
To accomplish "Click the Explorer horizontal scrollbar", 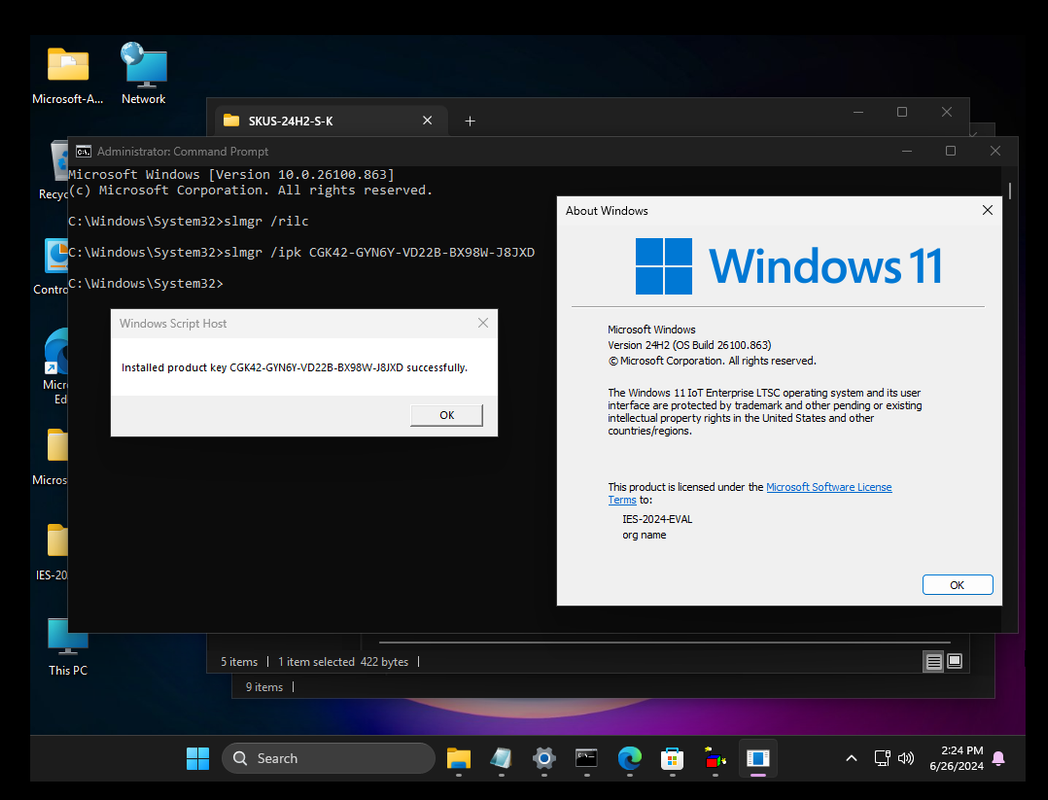I will click(664, 642).
